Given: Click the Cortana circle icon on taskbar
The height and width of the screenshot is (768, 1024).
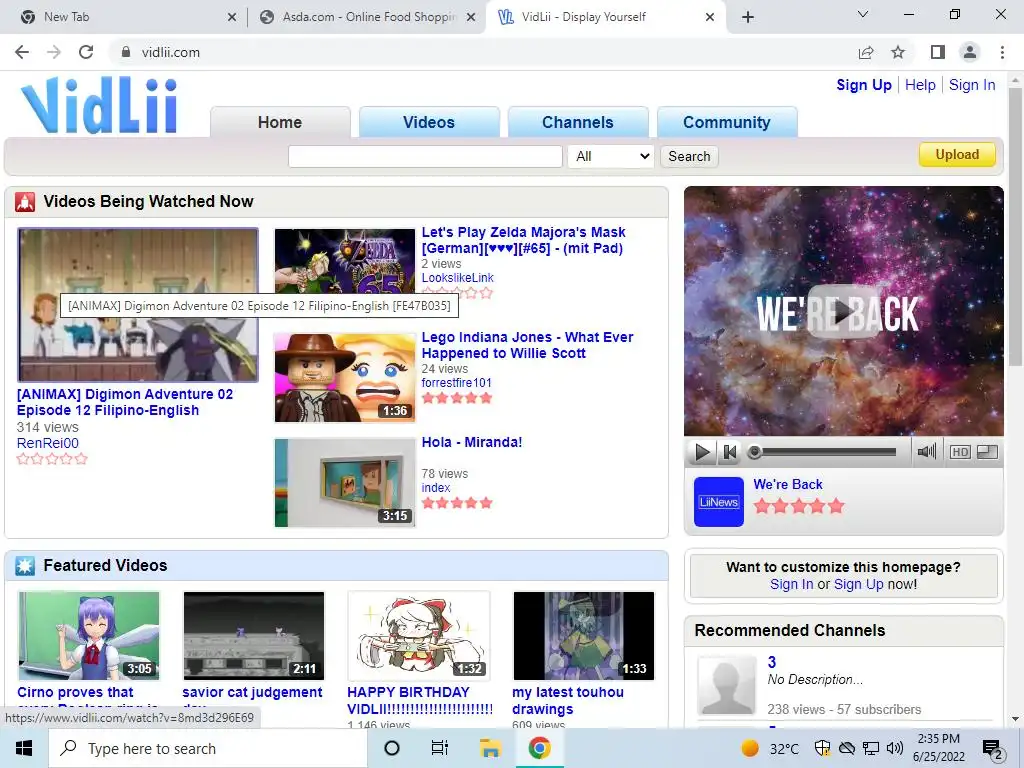Looking at the screenshot, I should tap(392, 748).
